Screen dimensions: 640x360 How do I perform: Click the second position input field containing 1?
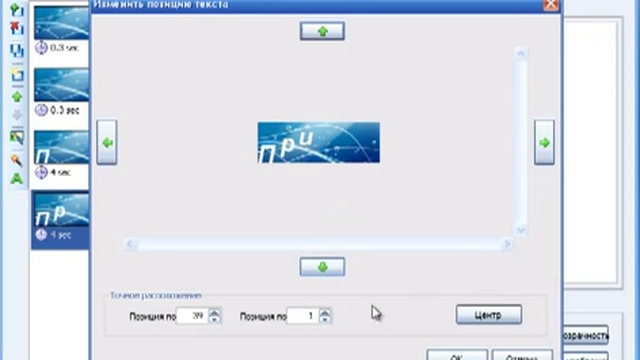[303, 316]
